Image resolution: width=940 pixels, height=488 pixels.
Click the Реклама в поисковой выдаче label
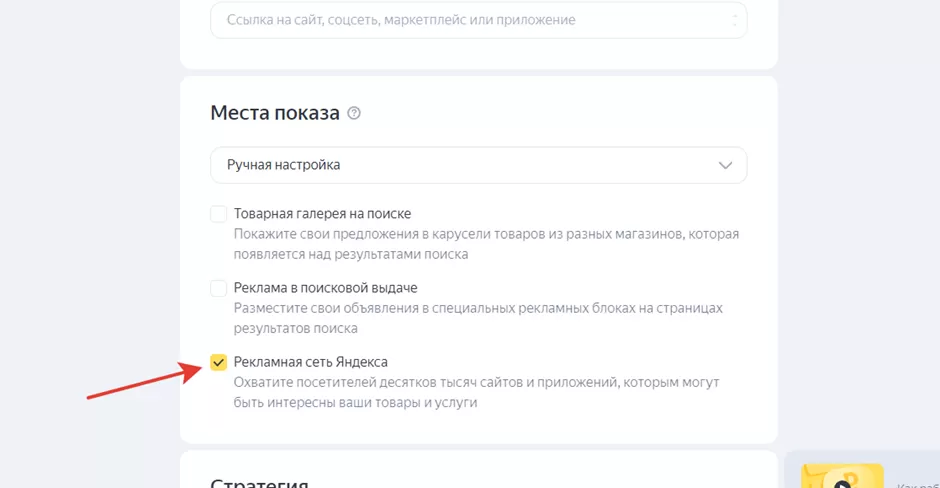326,288
